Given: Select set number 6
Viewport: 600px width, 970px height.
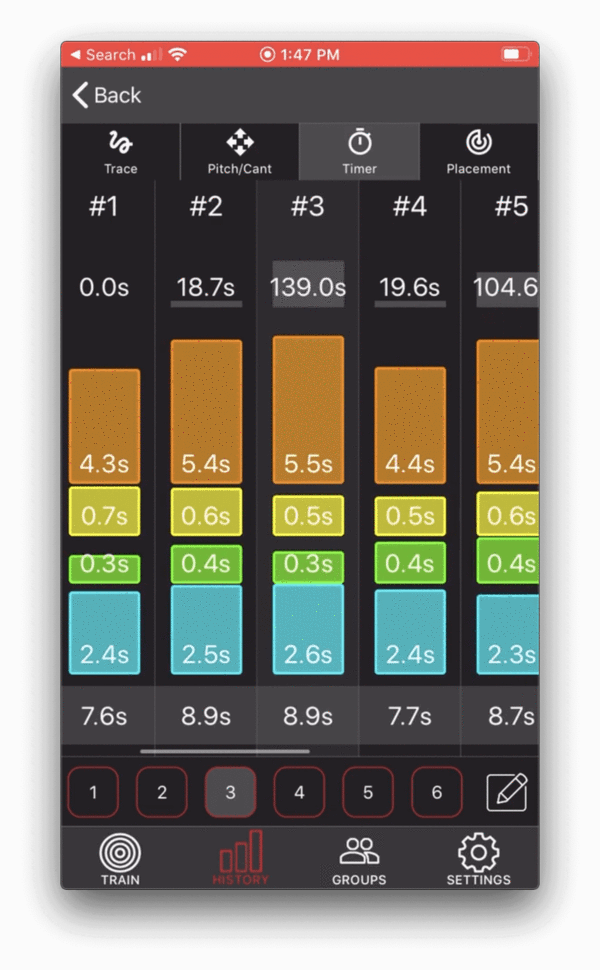Looking at the screenshot, I should click(436, 791).
